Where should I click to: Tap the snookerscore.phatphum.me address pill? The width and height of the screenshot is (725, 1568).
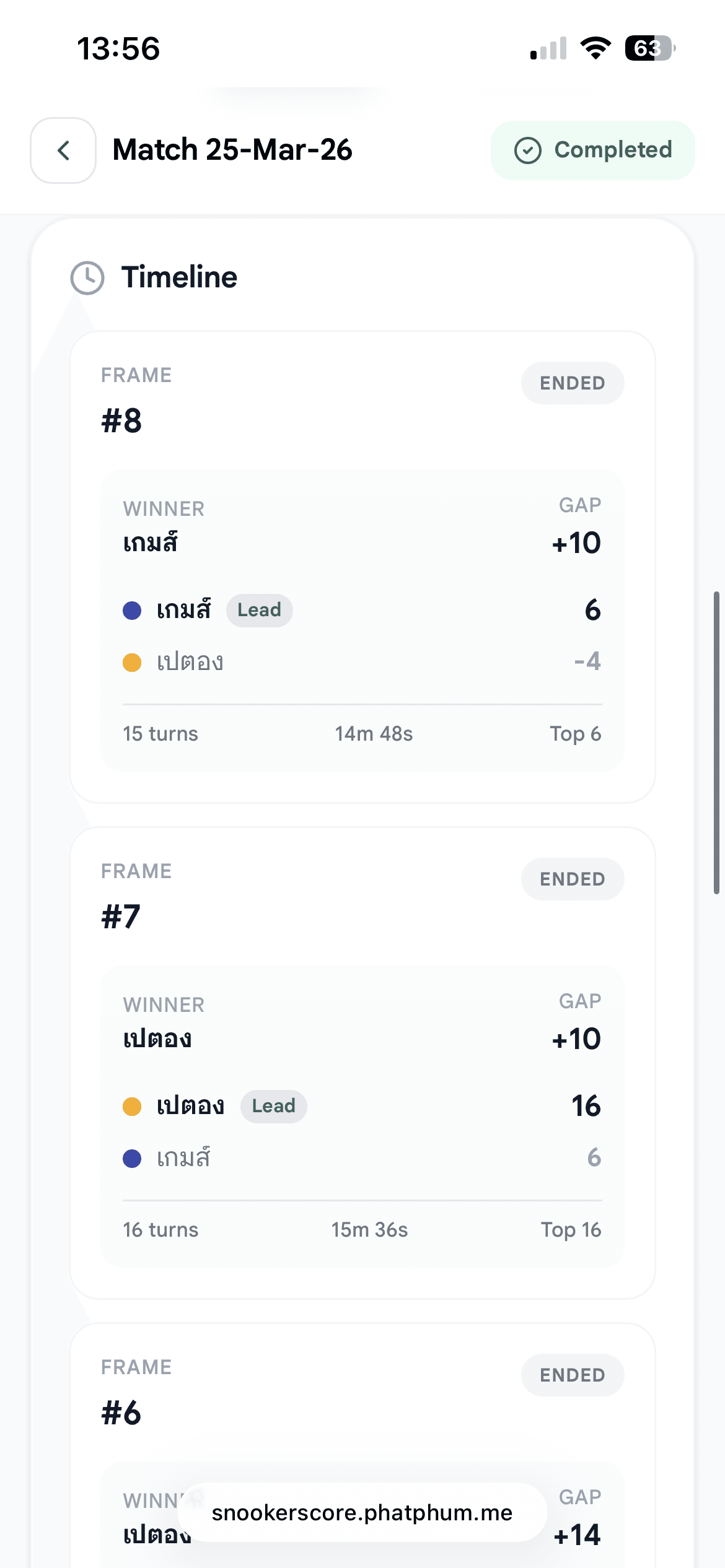[362, 1512]
